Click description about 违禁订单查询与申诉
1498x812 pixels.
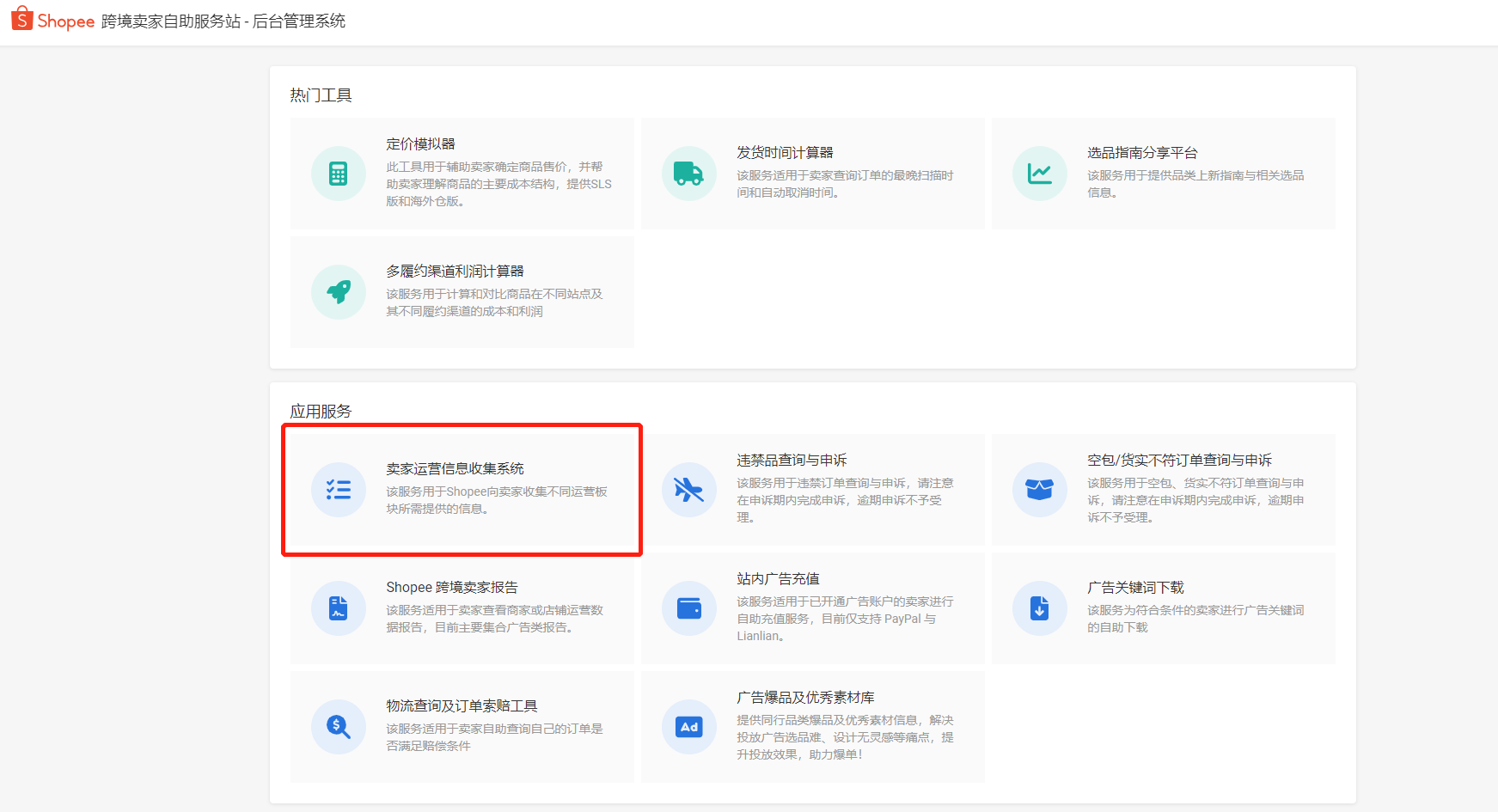coord(845,500)
